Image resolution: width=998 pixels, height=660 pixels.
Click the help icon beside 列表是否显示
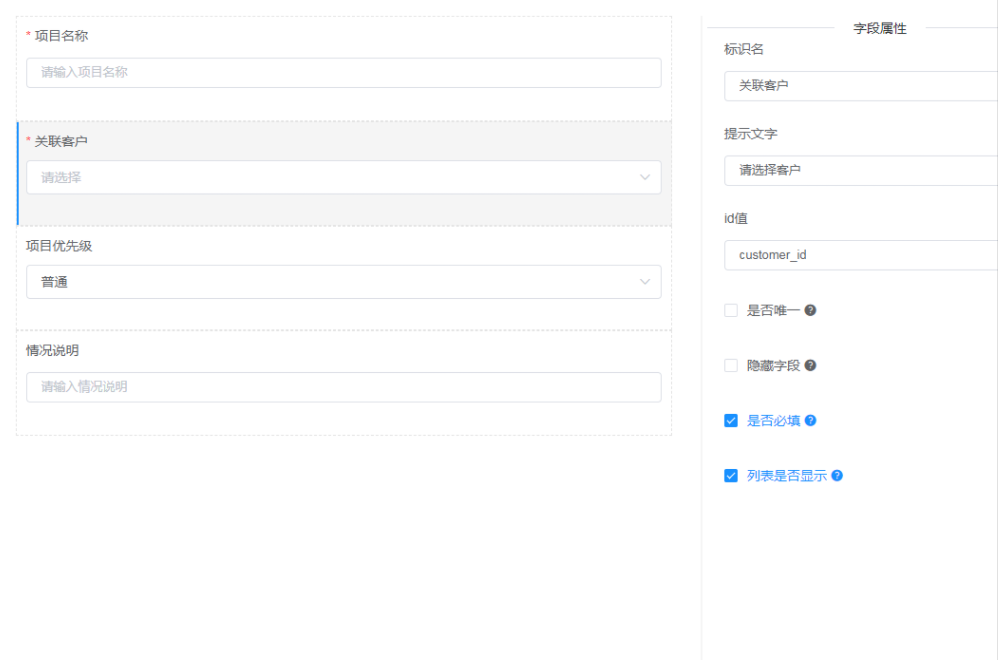click(x=838, y=475)
